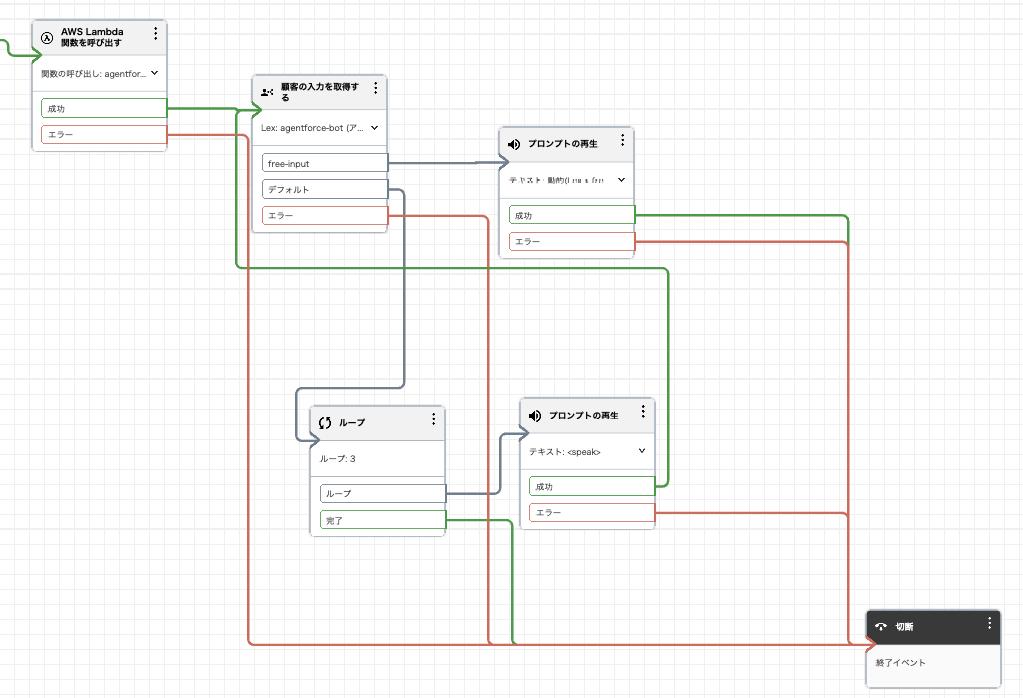The height and width of the screenshot is (698, 1023).
Task: Select エラー output of the 動的 text prompt block
Action: coord(572,241)
